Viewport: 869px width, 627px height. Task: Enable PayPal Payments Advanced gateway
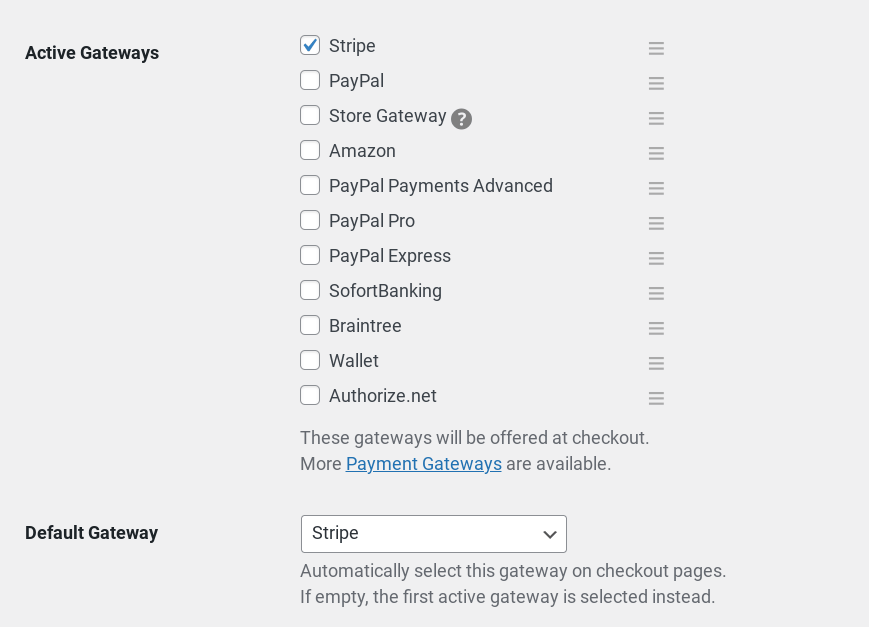point(310,185)
